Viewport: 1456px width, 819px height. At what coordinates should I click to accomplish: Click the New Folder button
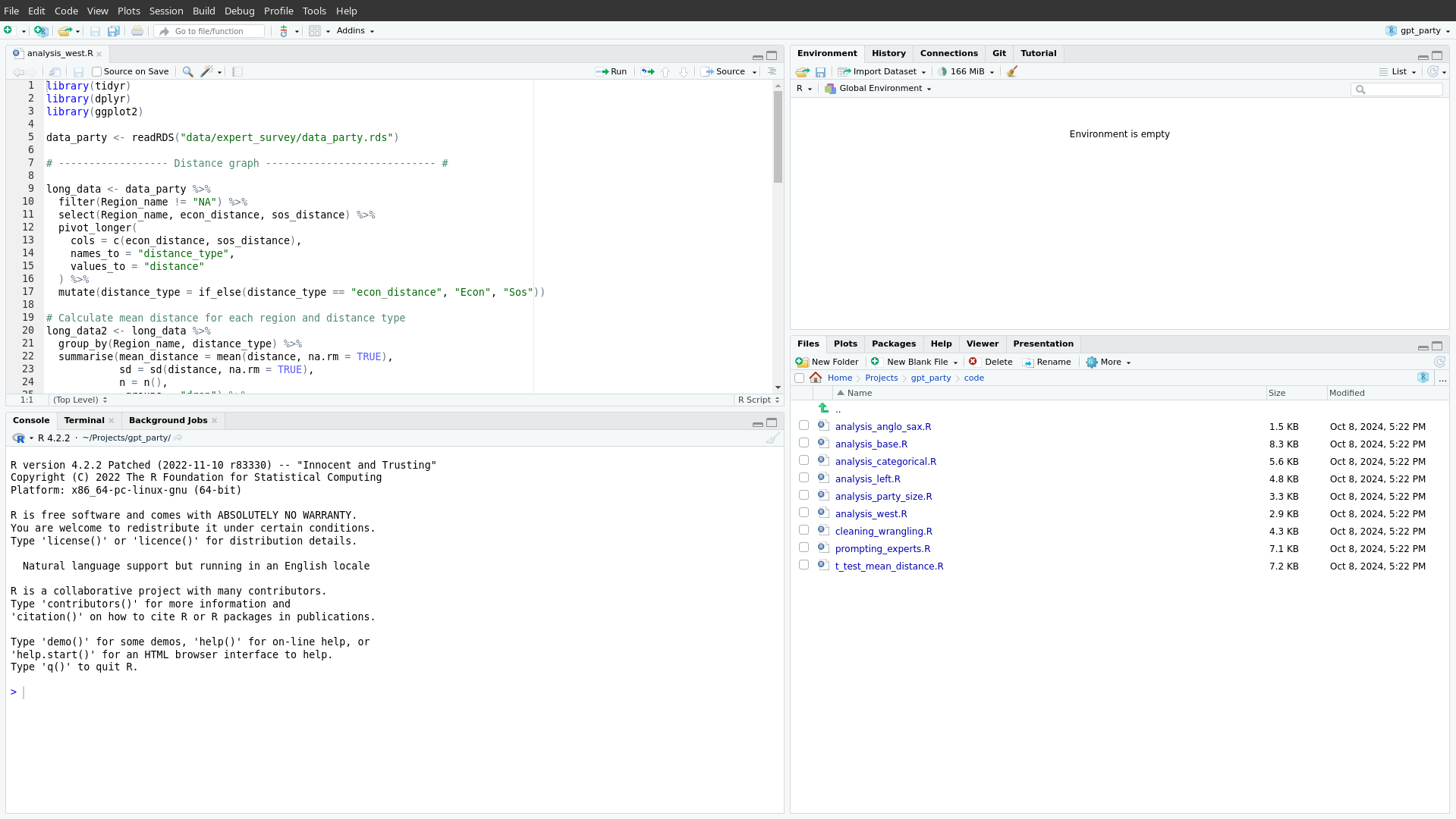click(827, 362)
